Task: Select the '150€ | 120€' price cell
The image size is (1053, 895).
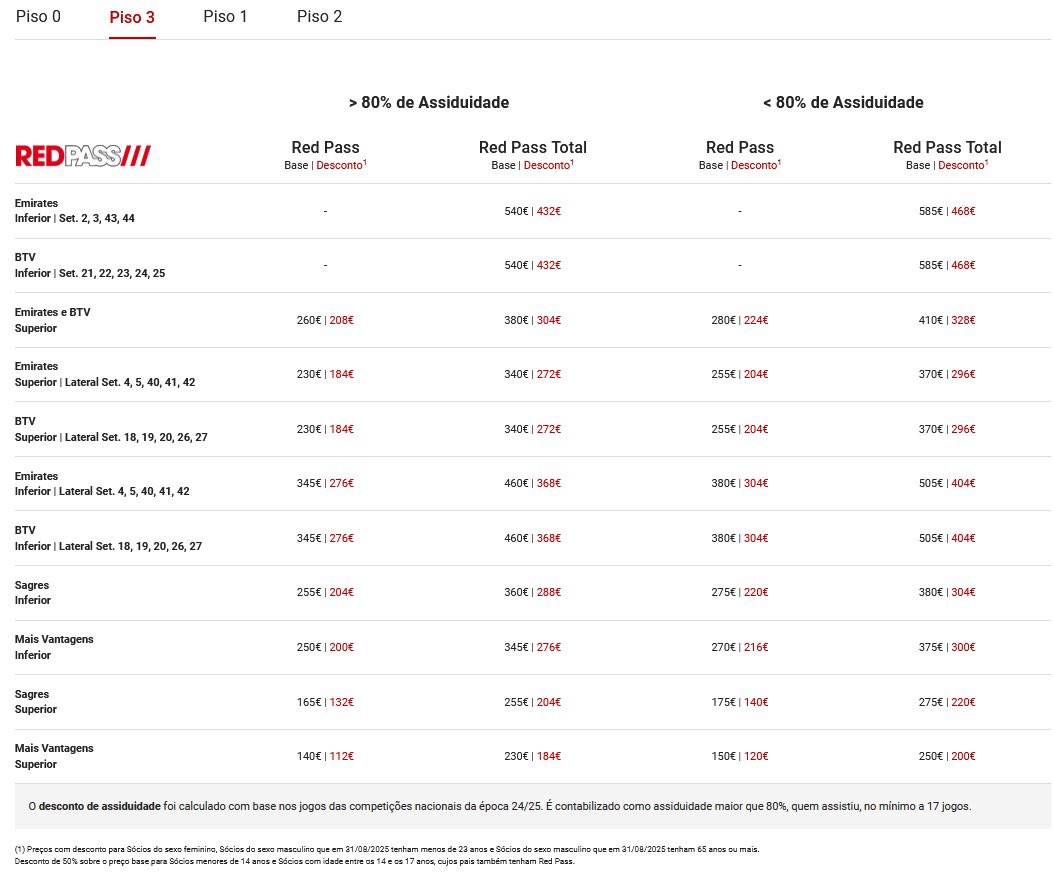Action: pos(739,756)
